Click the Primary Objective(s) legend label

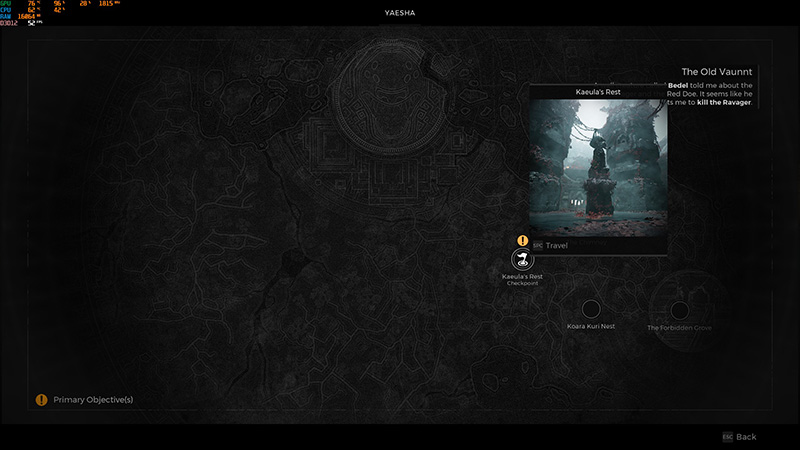click(93, 399)
